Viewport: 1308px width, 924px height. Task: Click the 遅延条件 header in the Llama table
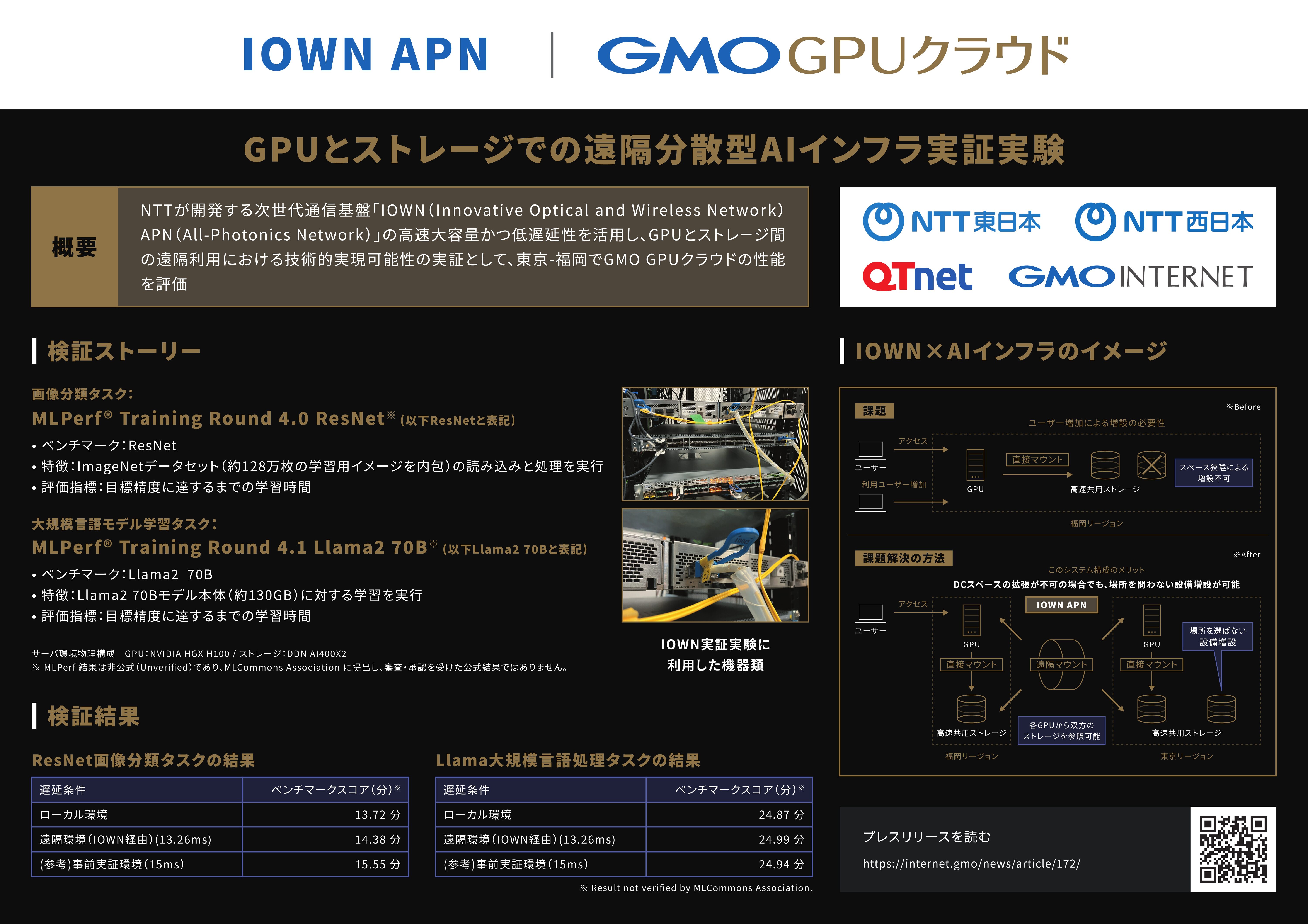[467, 790]
